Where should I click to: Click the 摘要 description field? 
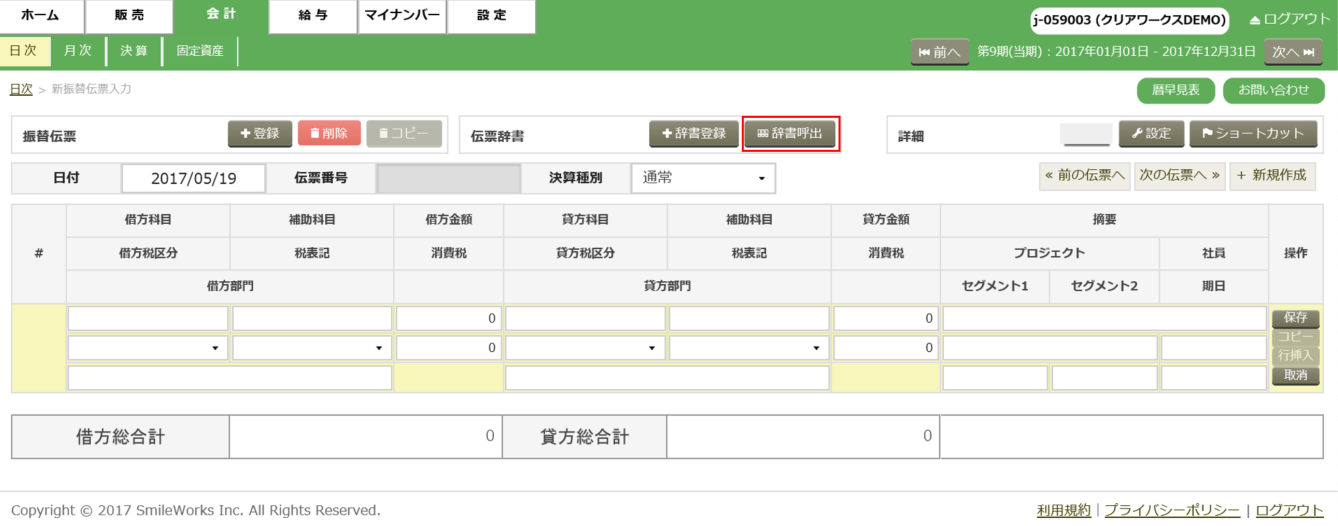click(1105, 318)
